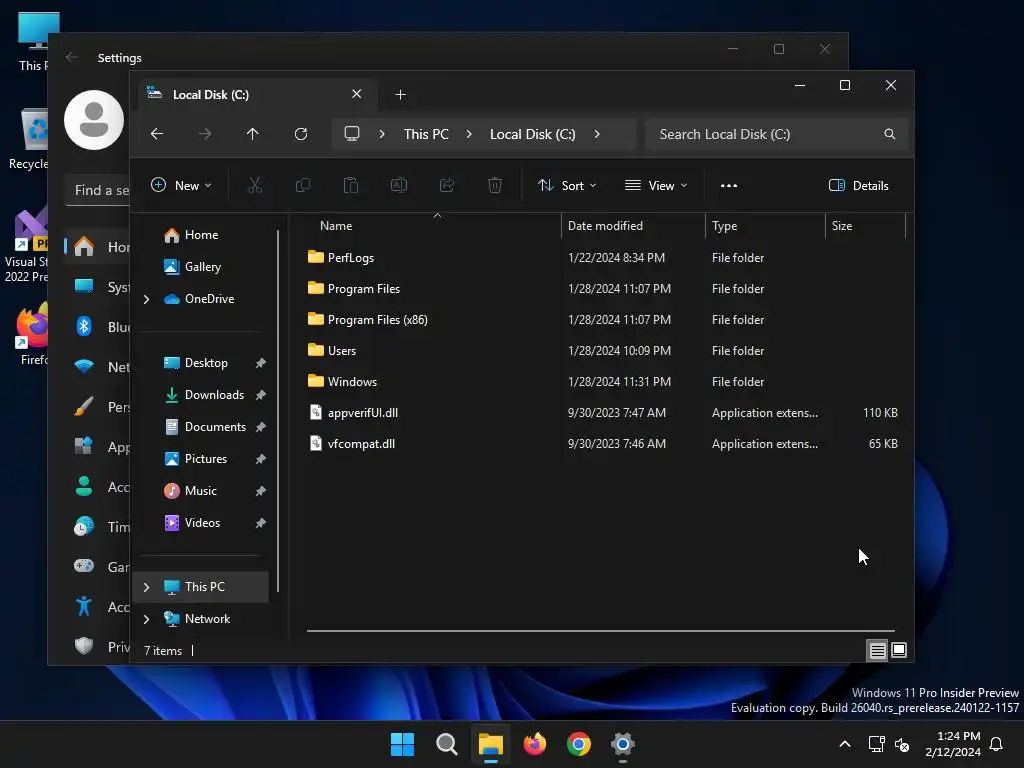
Task: Click File Explorer taskbar icon
Action: [490, 744]
